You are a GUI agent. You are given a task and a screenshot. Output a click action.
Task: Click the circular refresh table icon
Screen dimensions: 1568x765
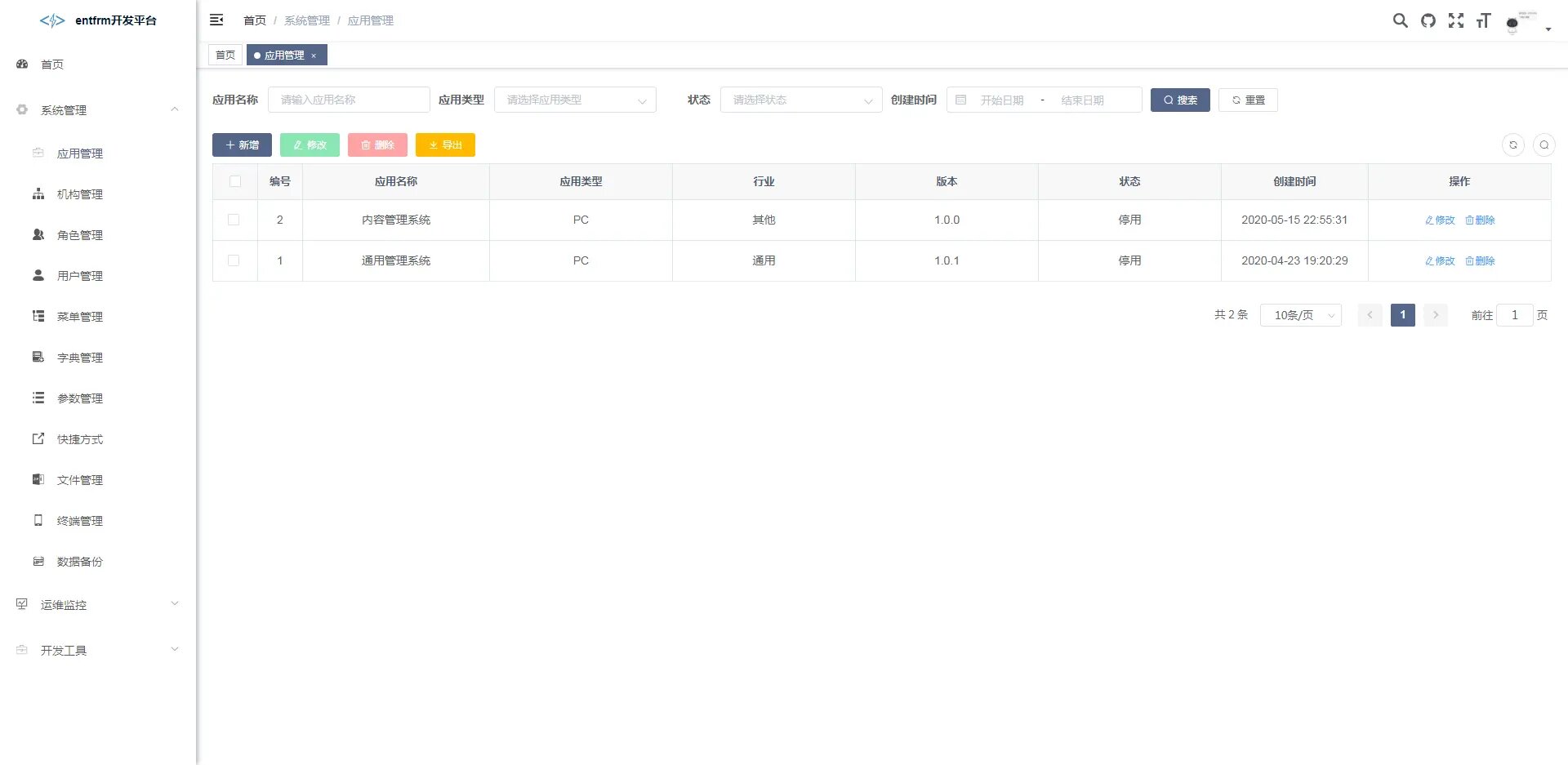tap(1512, 145)
